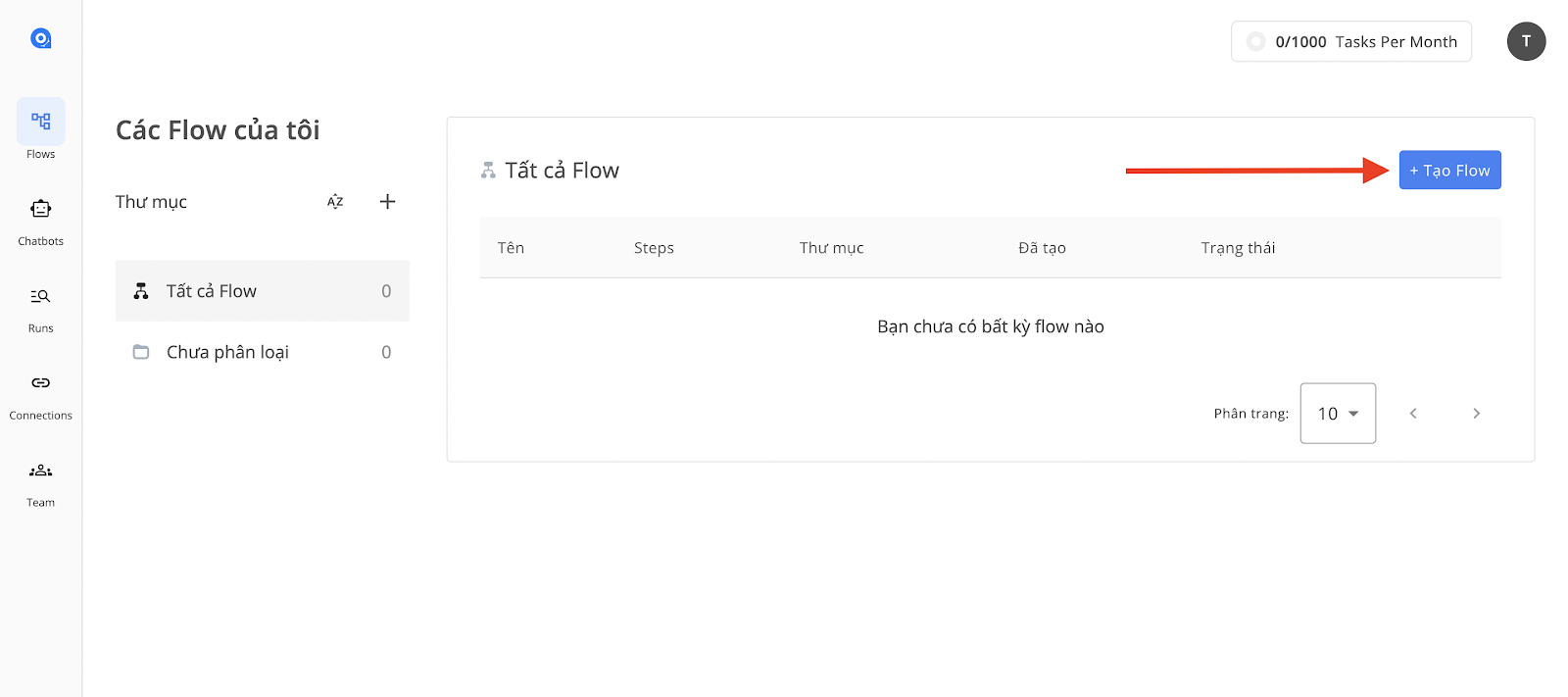
Task: Go to previous page with left chevron
Action: [1413, 413]
